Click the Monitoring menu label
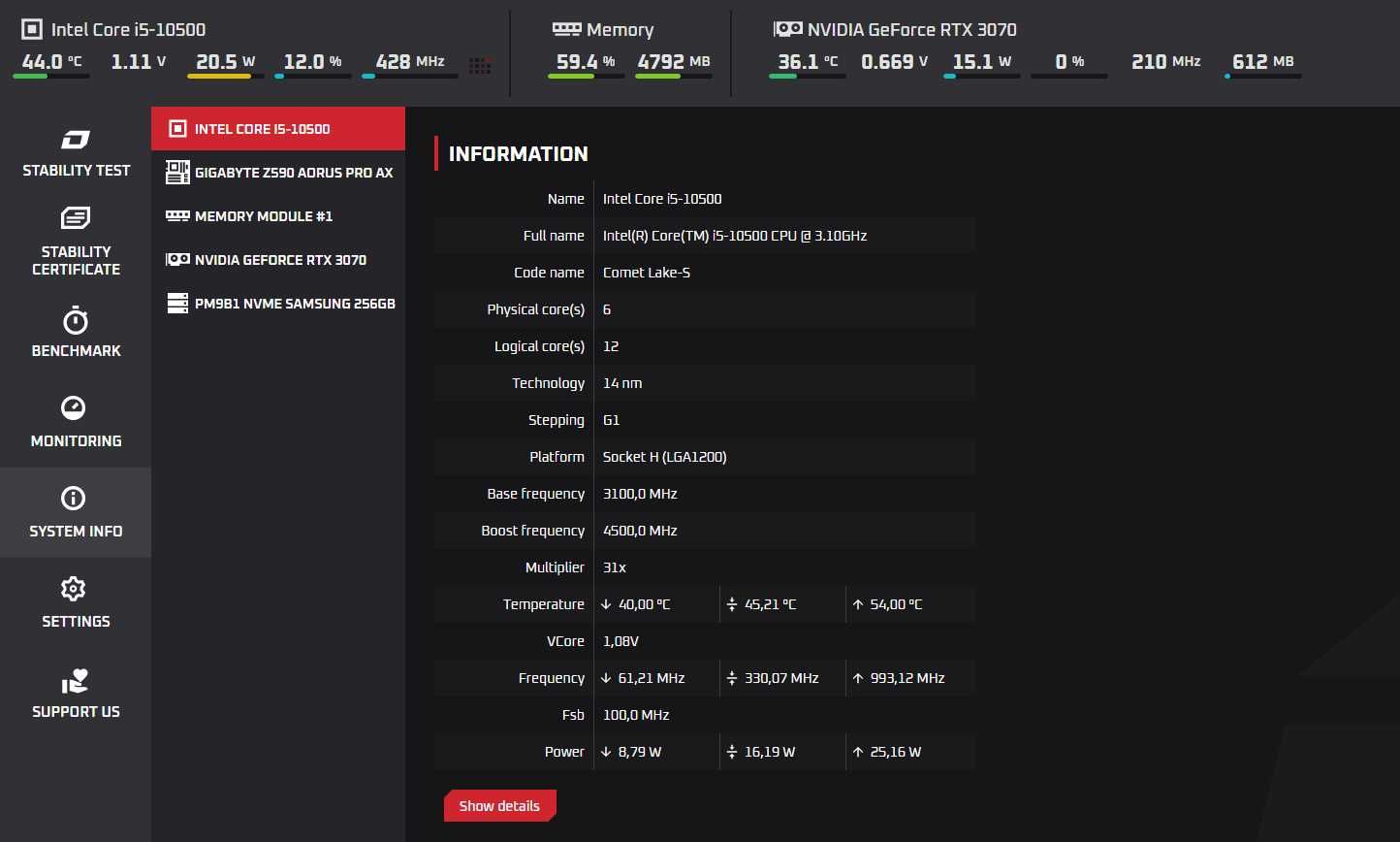Image resolution: width=1400 pixels, height=842 pixels. coord(76,440)
